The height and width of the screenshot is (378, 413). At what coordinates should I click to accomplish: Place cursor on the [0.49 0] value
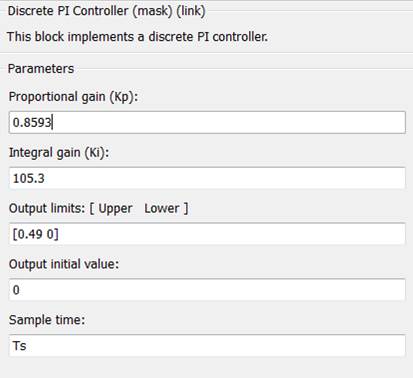[x=35, y=234]
